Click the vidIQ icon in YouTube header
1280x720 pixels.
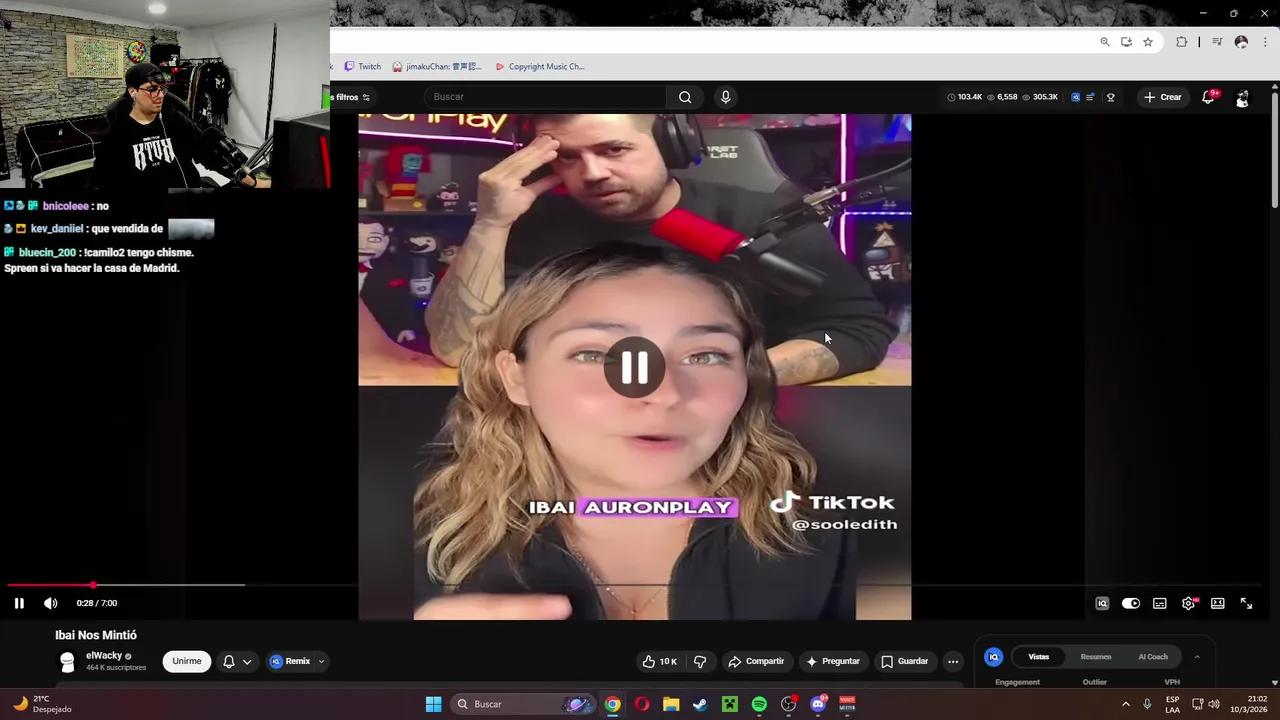point(1075,97)
